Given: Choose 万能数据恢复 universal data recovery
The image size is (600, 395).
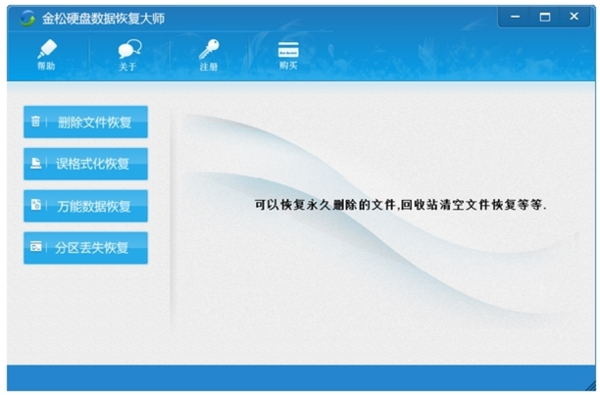Looking at the screenshot, I should pos(86,206).
